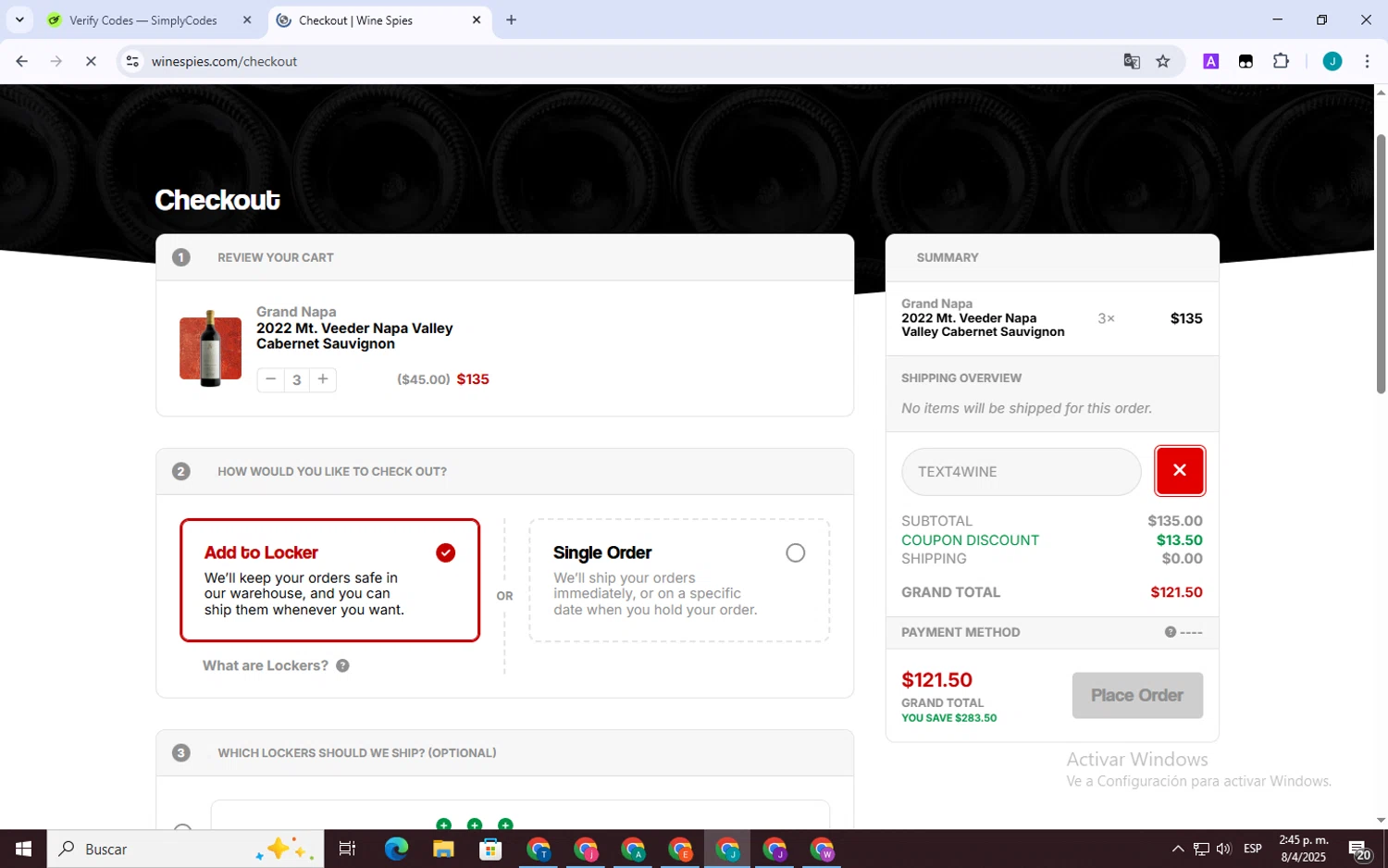Image resolution: width=1388 pixels, height=868 pixels.
Task: Stop loading the page
Action: (x=91, y=62)
